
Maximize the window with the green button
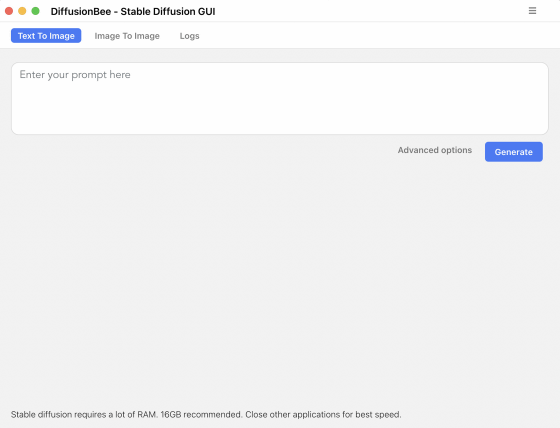pos(35,11)
